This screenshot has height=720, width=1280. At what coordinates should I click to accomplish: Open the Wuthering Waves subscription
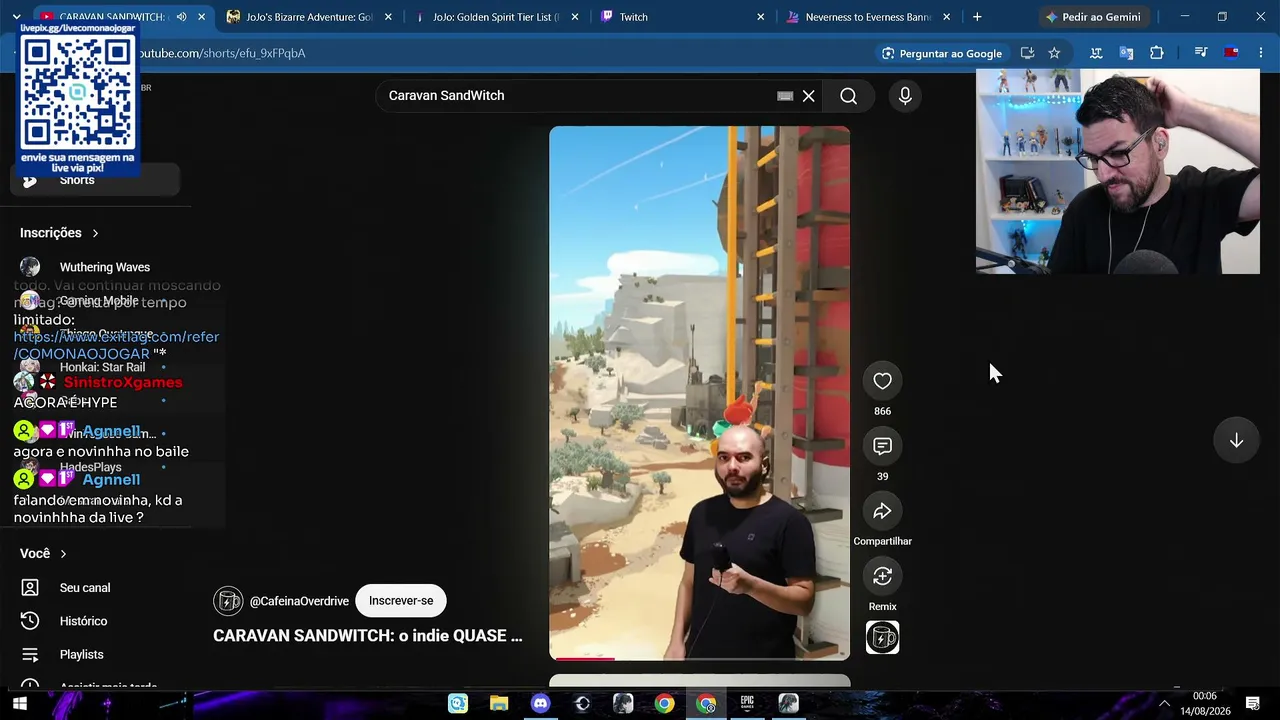(95, 267)
